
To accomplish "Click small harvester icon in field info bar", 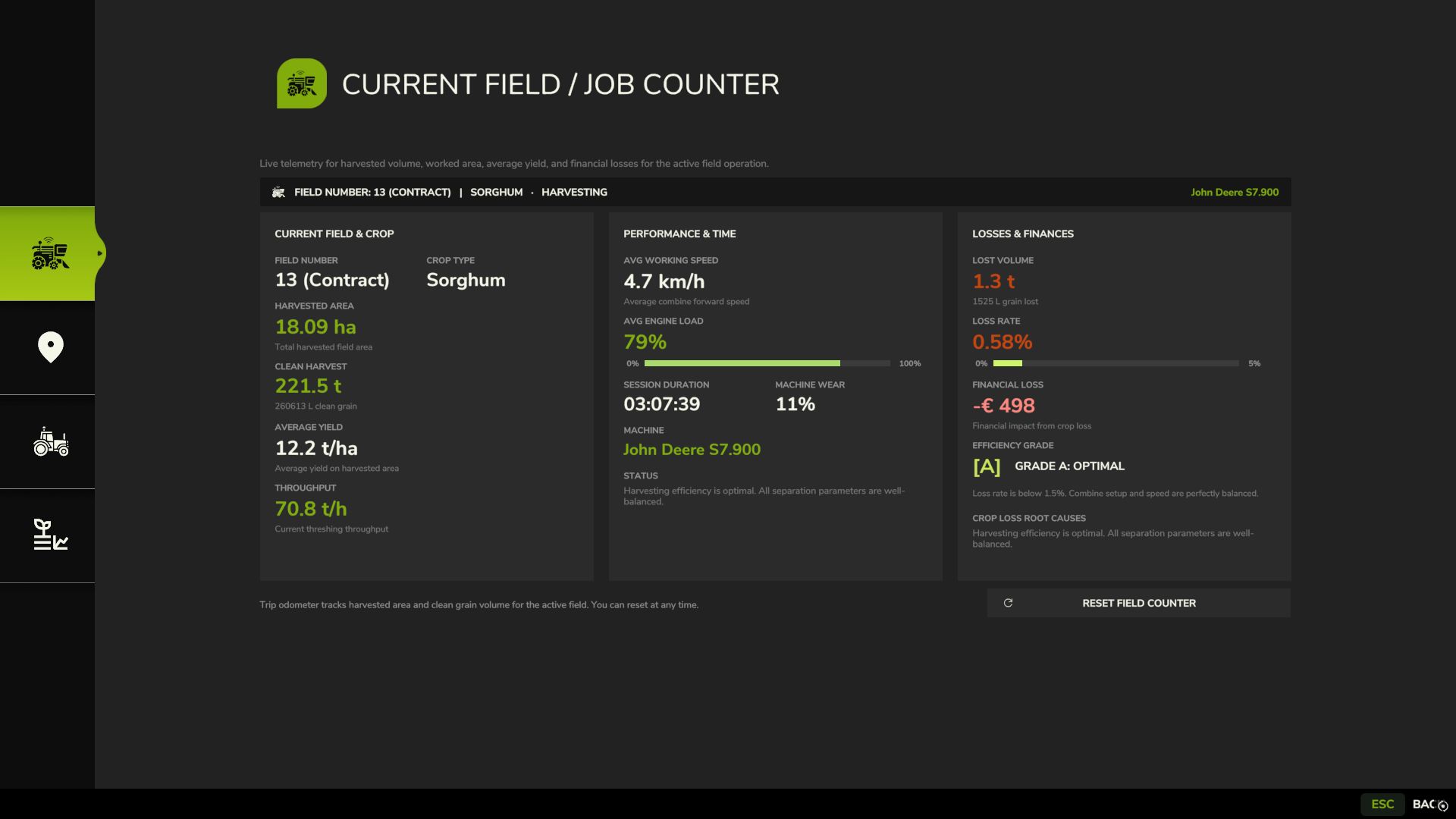I will [x=278, y=192].
